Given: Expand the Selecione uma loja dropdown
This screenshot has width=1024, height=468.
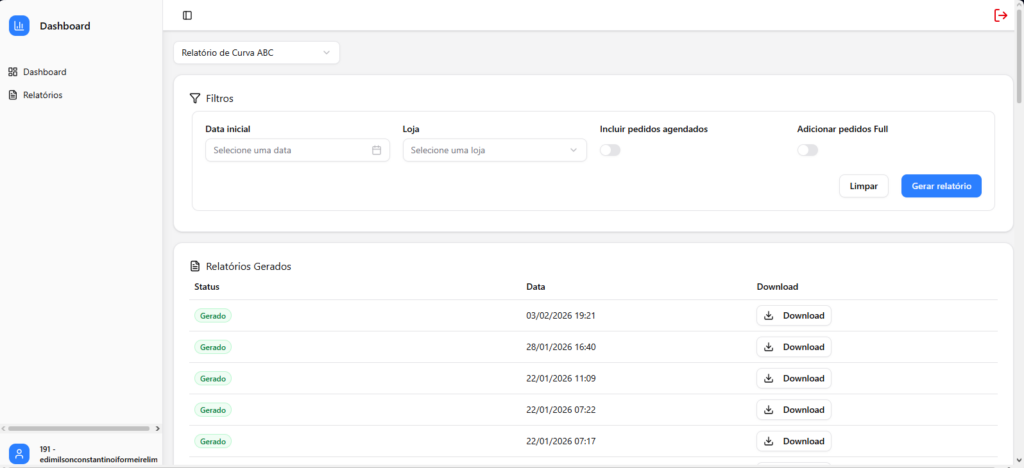Looking at the screenshot, I should coord(494,150).
